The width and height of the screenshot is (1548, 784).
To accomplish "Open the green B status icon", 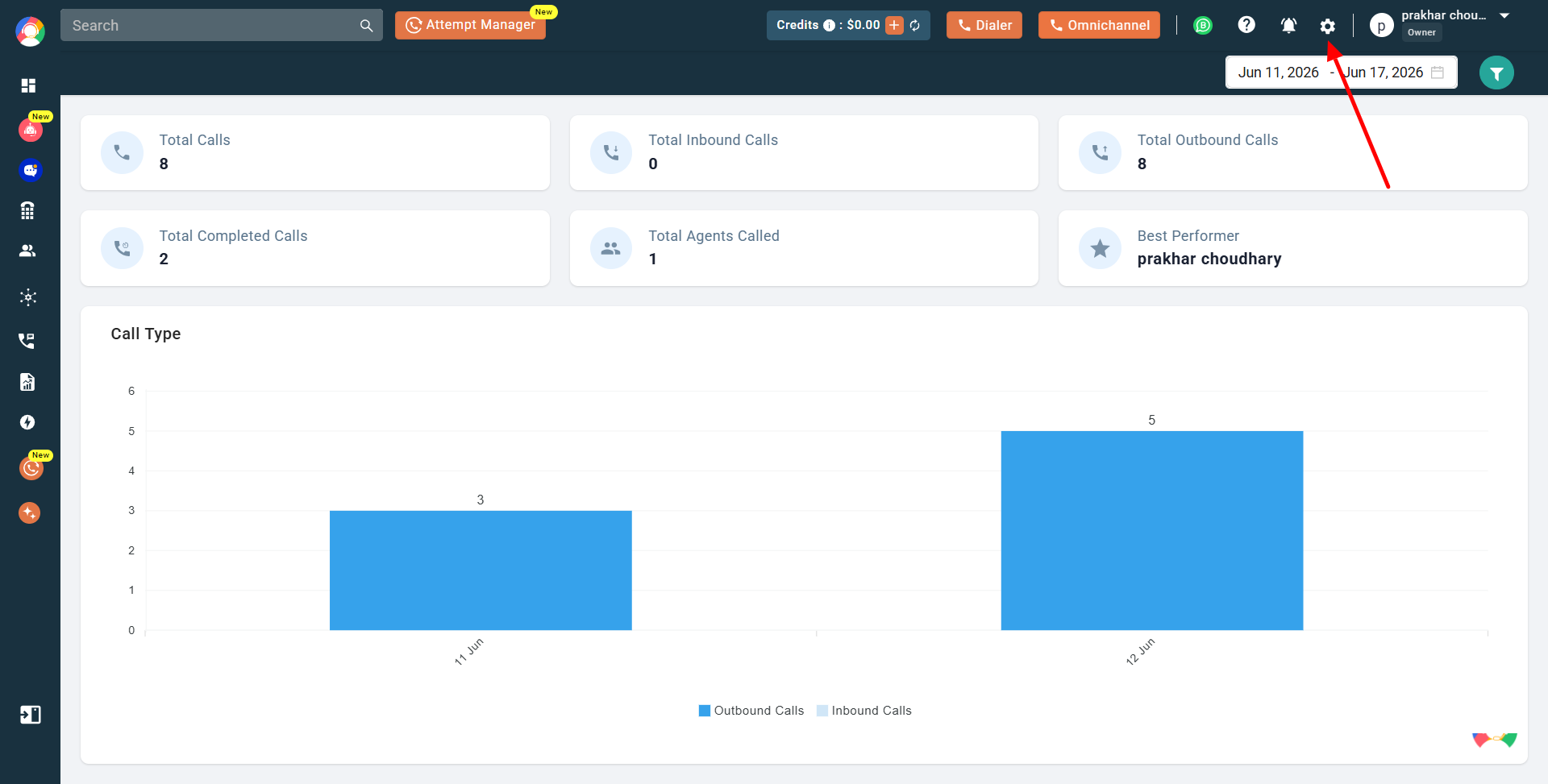I will 1203,25.
